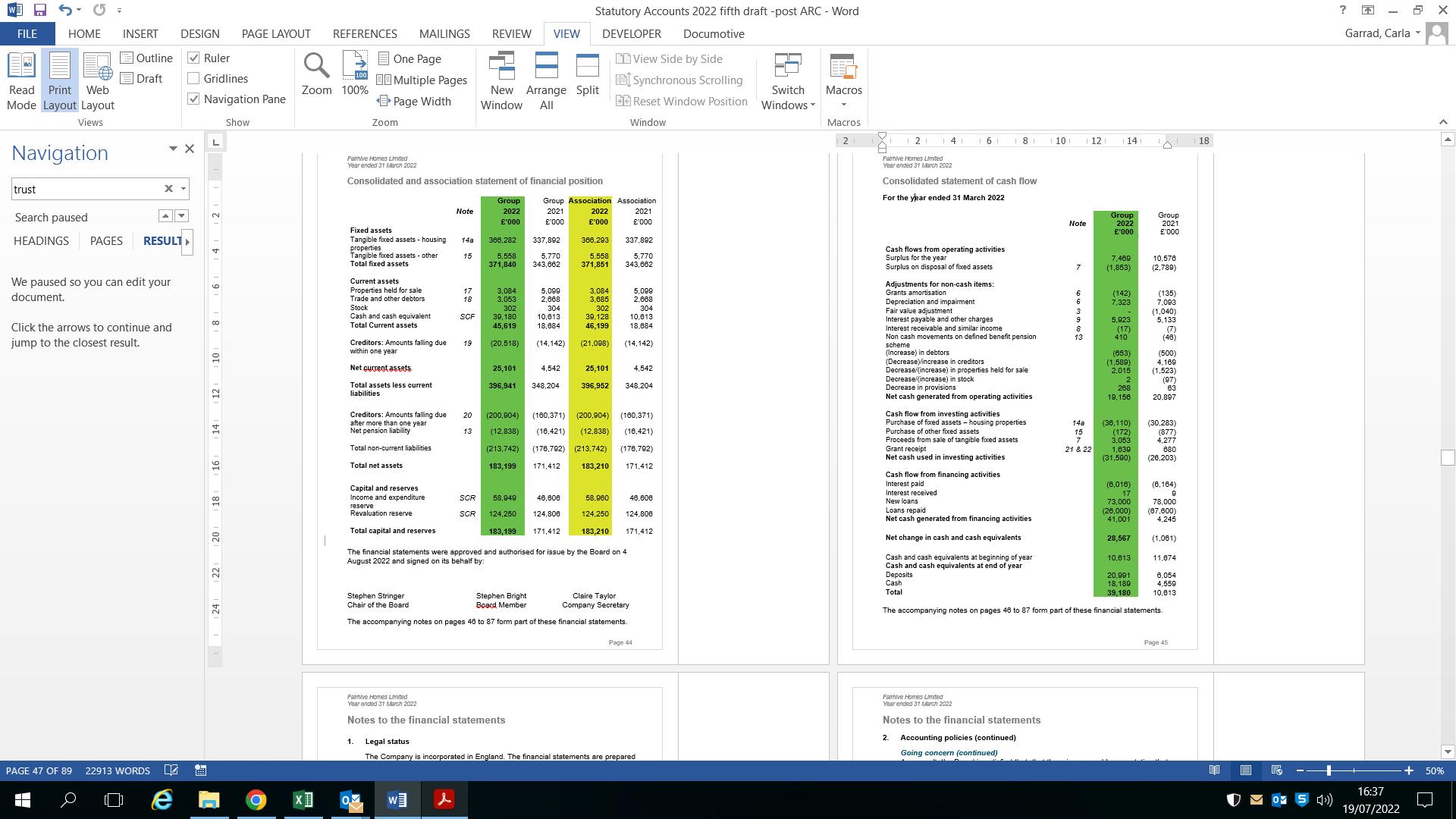The height and width of the screenshot is (819, 1456).
Task: Enable the Gridlines checkbox
Action: [x=194, y=79]
